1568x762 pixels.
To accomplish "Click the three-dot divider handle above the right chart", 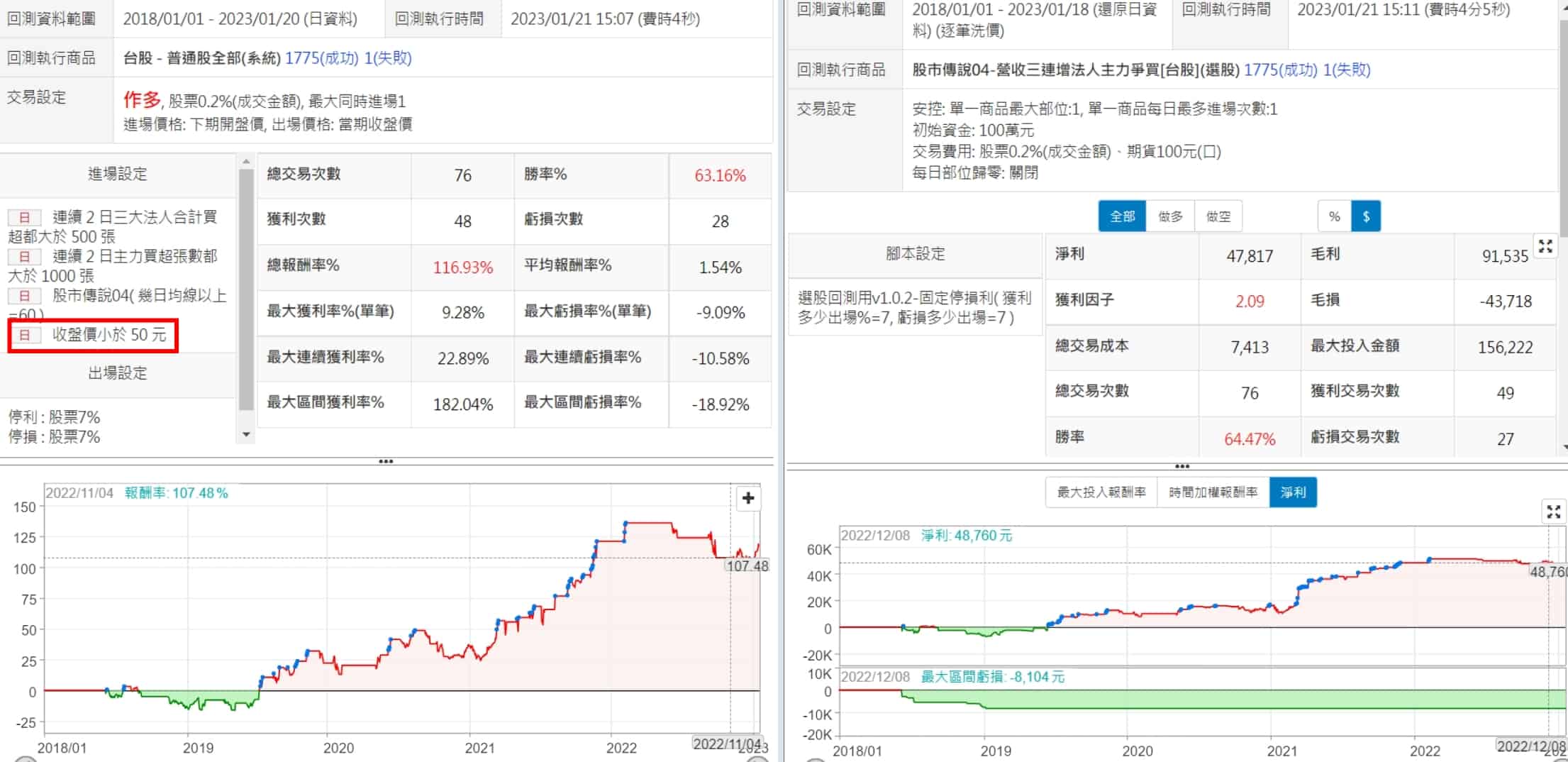I will (x=1181, y=466).
